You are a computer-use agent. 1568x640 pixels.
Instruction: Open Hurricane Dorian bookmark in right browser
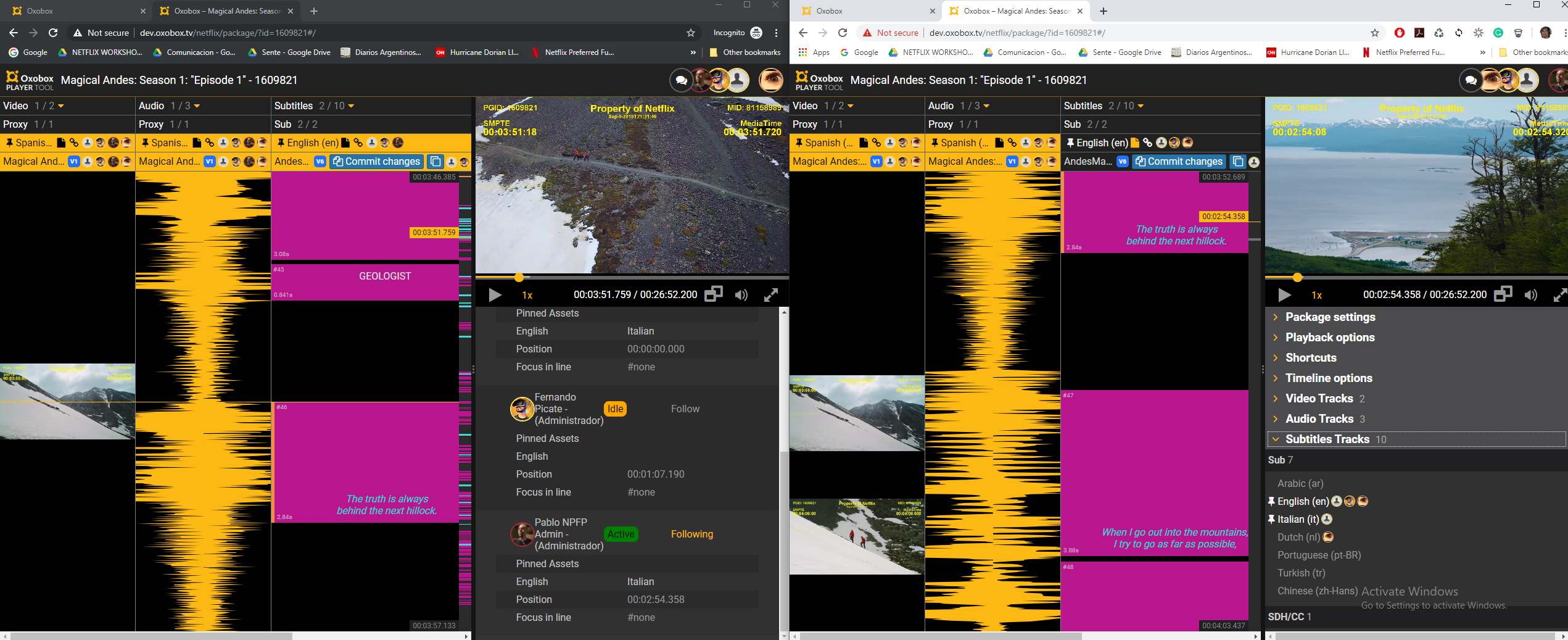pos(1308,52)
